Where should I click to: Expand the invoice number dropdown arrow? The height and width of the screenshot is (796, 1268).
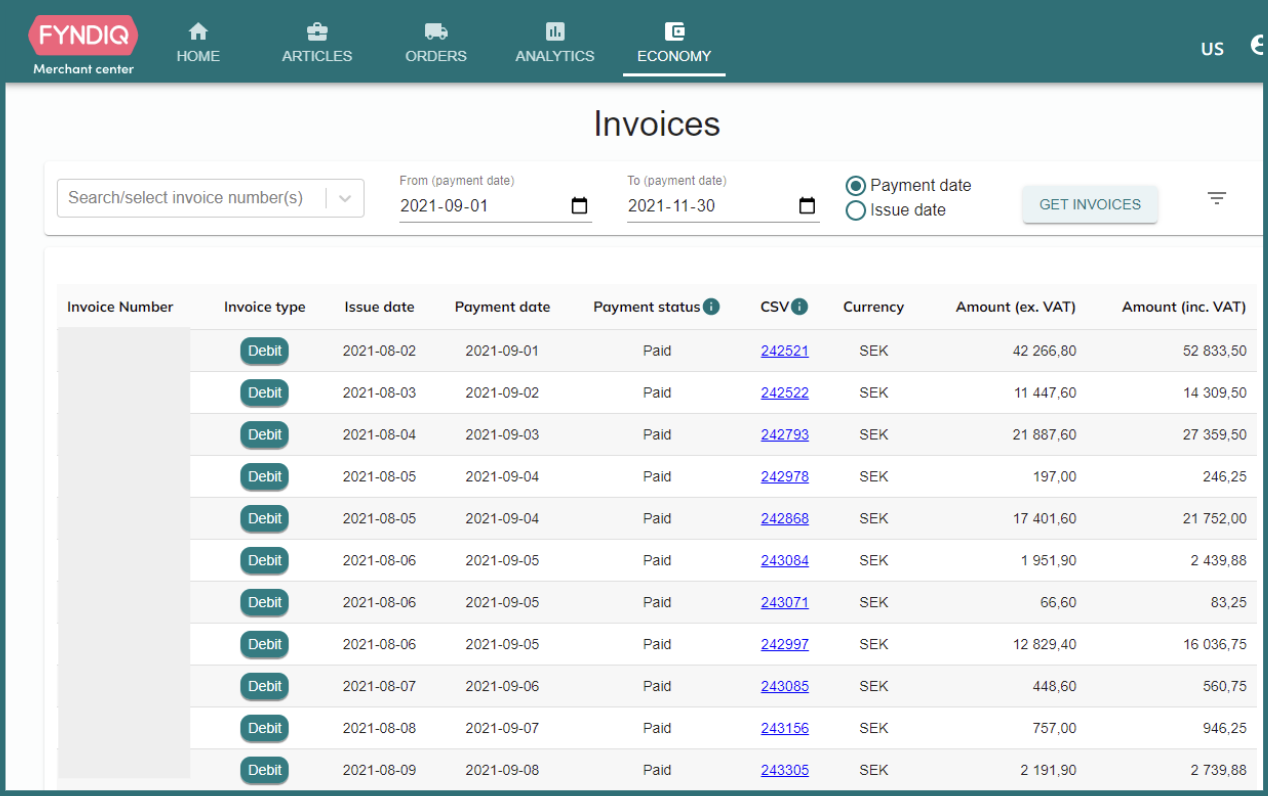pos(345,198)
